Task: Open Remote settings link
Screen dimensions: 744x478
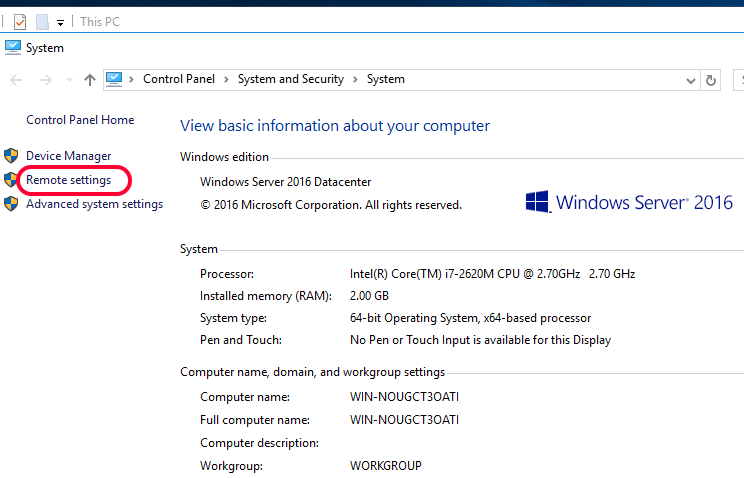Action: point(68,180)
